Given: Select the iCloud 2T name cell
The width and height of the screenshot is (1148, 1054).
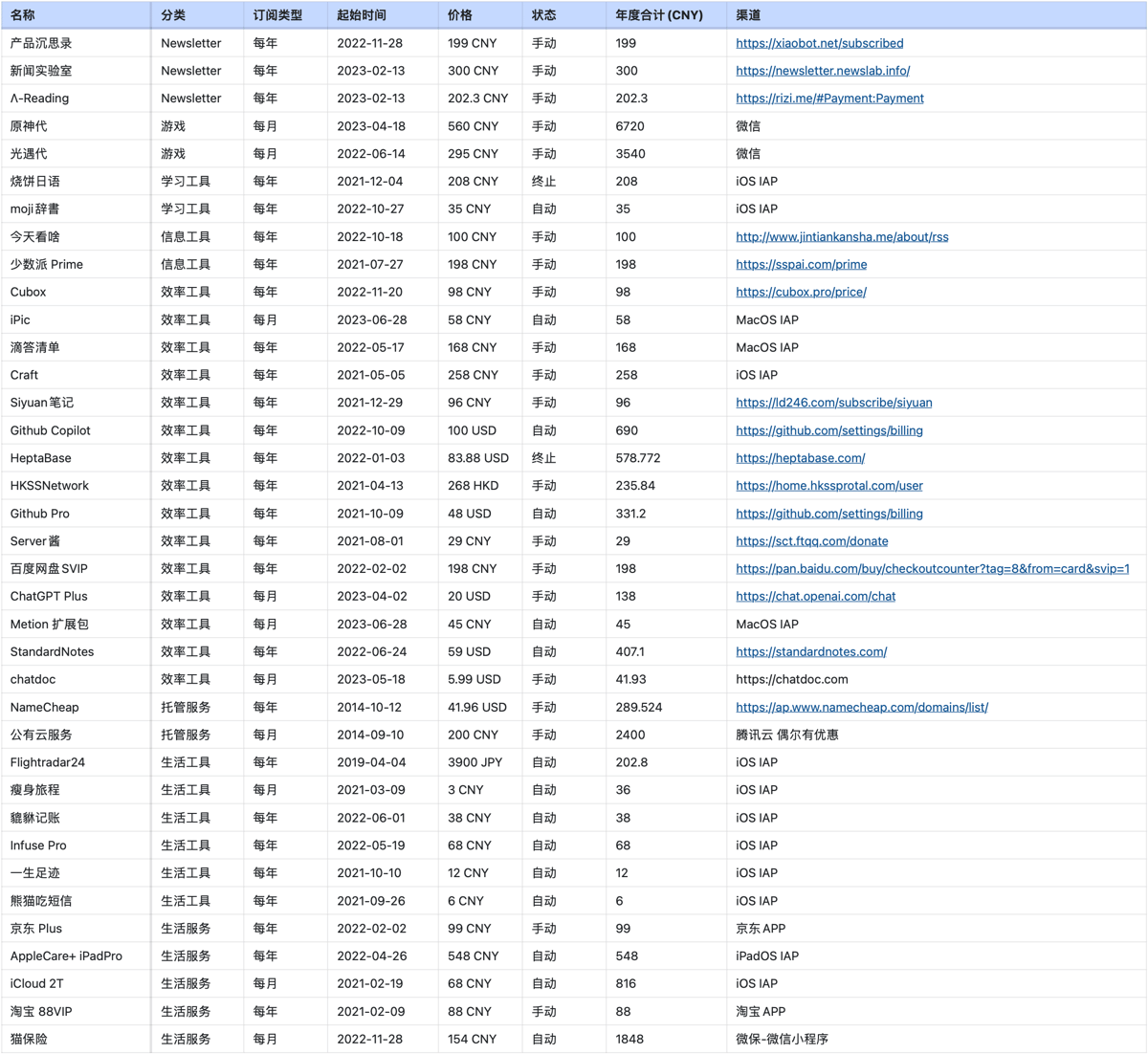Looking at the screenshot, I should click(76, 984).
